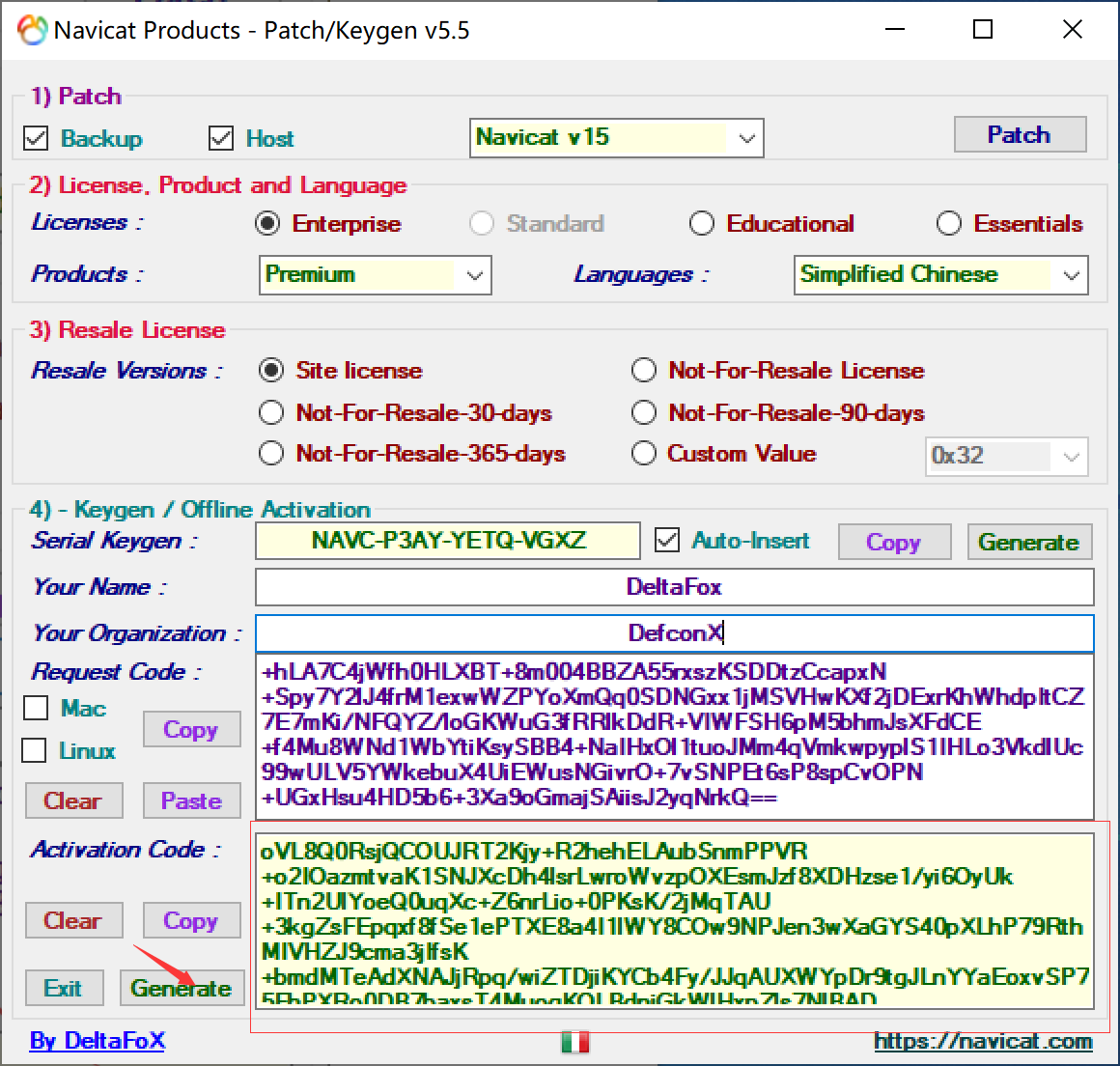Image resolution: width=1120 pixels, height=1066 pixels.
Task: Choose the Essentials license option
Action: tap(949, 224)
